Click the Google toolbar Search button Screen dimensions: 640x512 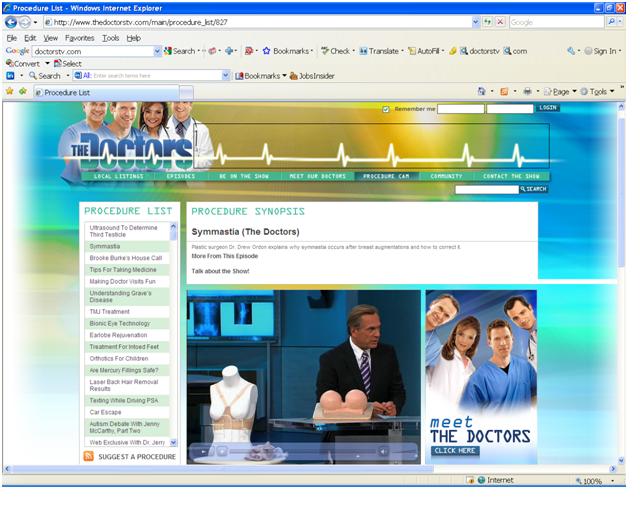180,51
